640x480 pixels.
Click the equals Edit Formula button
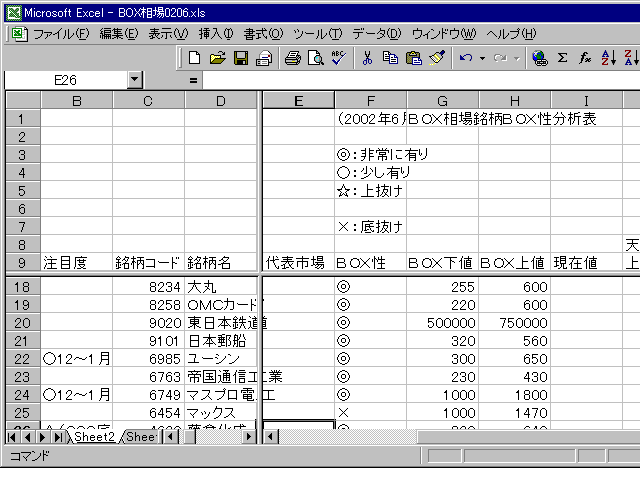pyautogui.click(x=193, y=81)
